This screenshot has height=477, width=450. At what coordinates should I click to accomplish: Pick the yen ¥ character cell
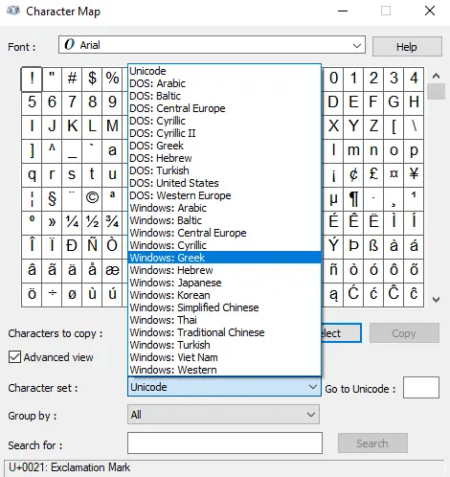(414, 174)
